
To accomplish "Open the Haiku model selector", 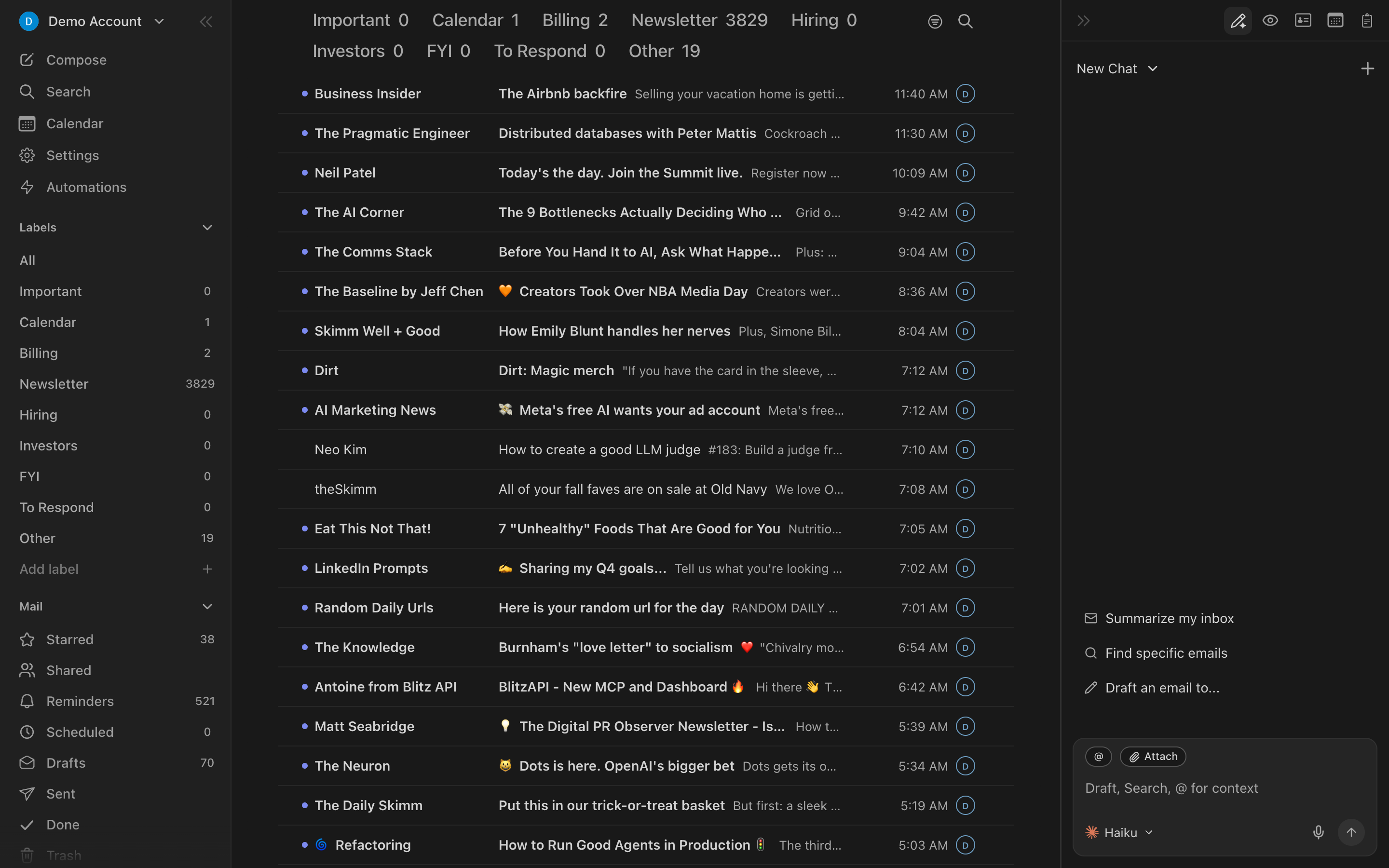I will (1118, 832).
